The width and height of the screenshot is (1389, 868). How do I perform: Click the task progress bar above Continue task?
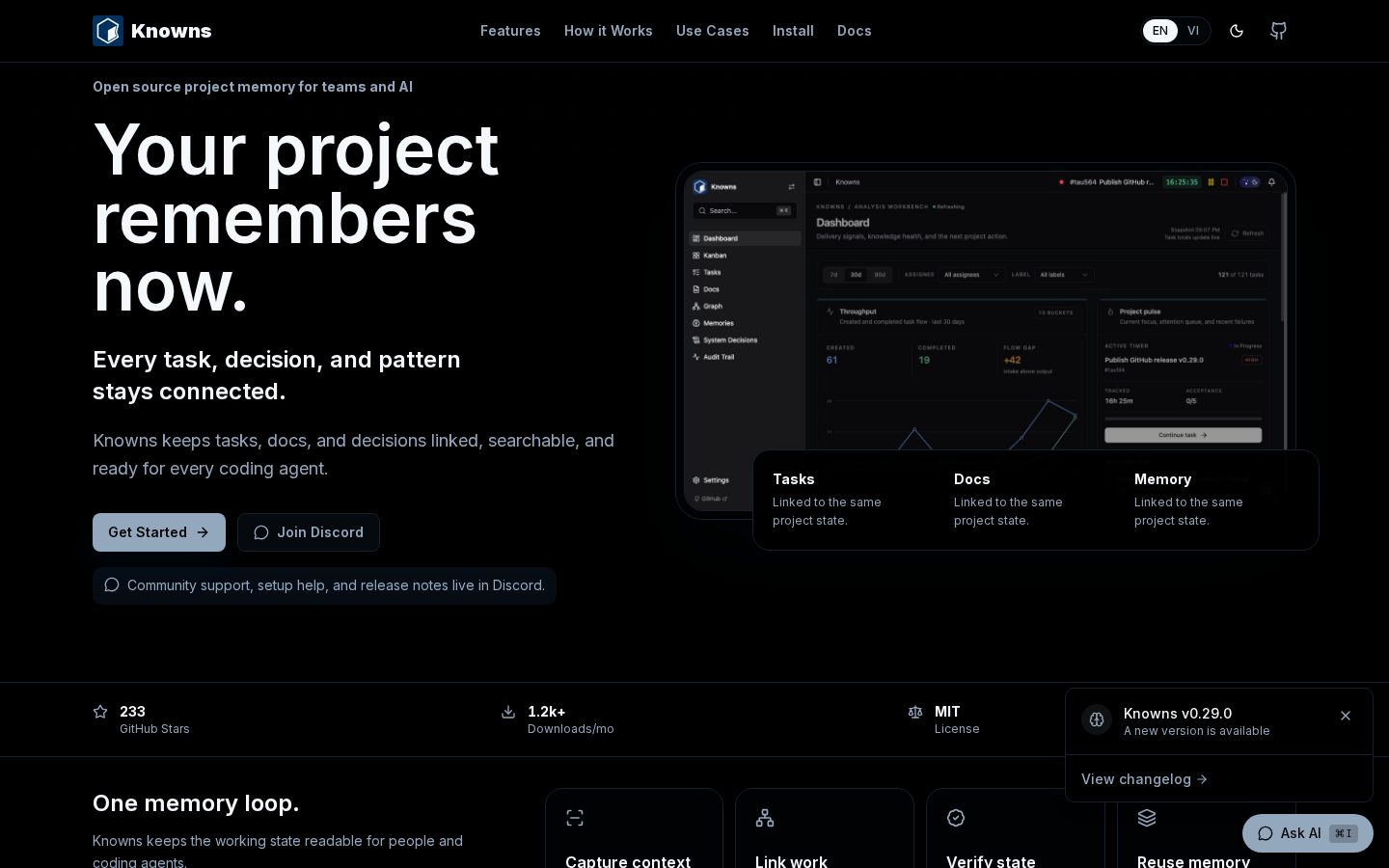click(x=1184, y=419)
